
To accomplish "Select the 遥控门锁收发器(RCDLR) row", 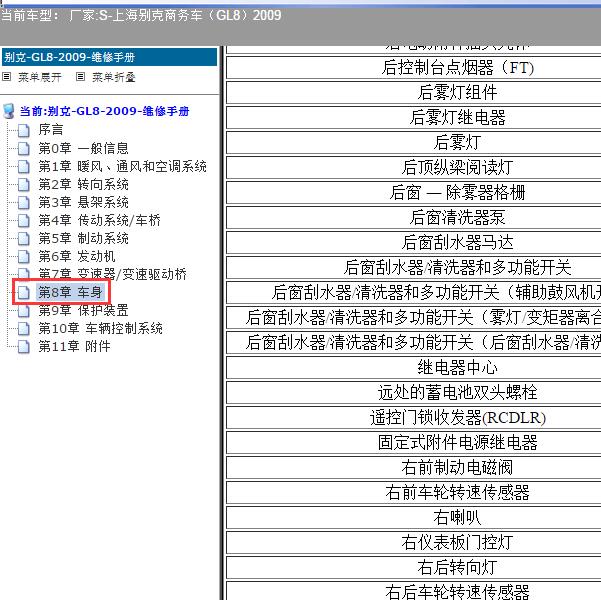I will pos(414,418).
